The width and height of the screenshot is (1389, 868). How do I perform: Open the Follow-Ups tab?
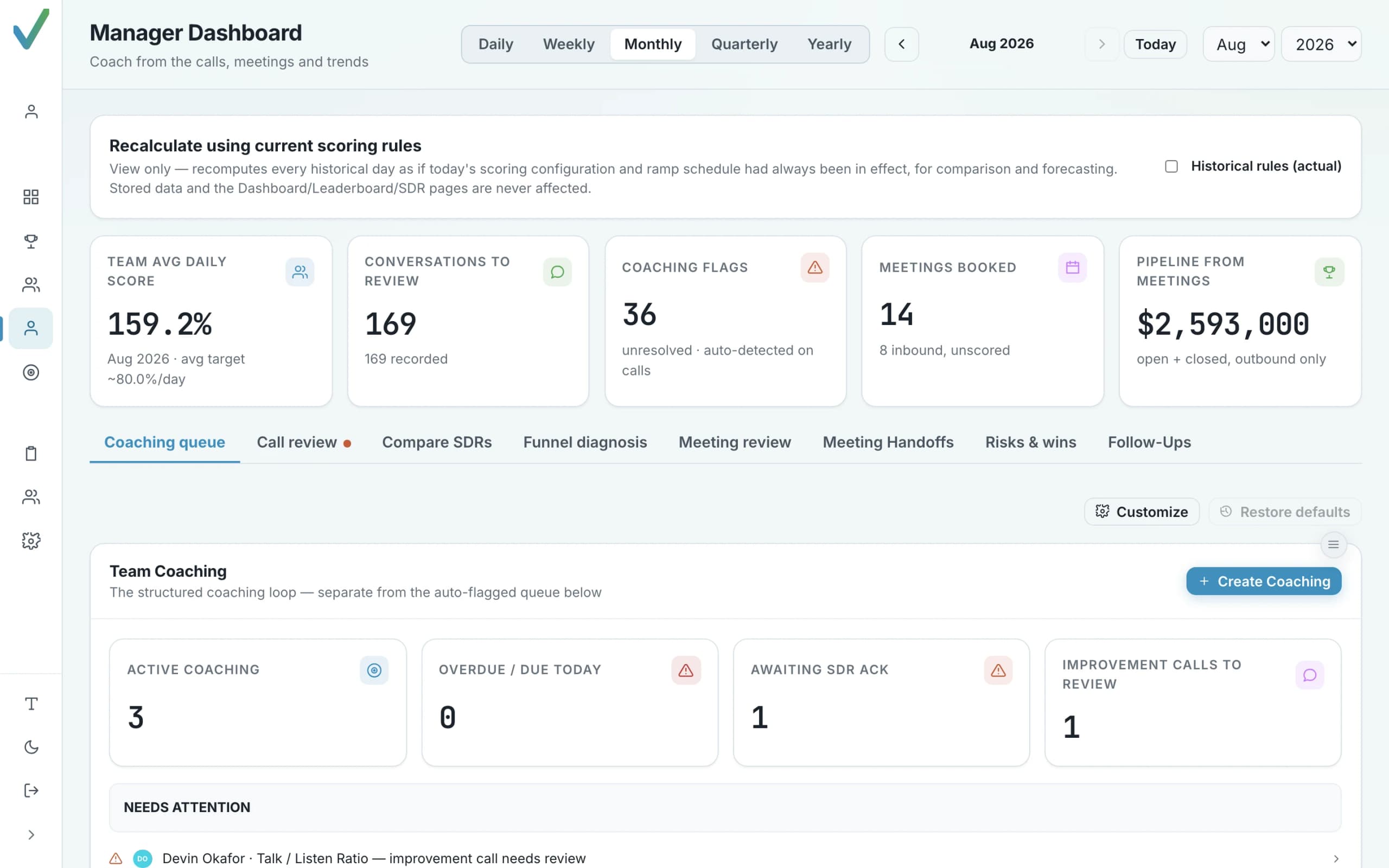pyautogui.click(x=1149, y=443)
